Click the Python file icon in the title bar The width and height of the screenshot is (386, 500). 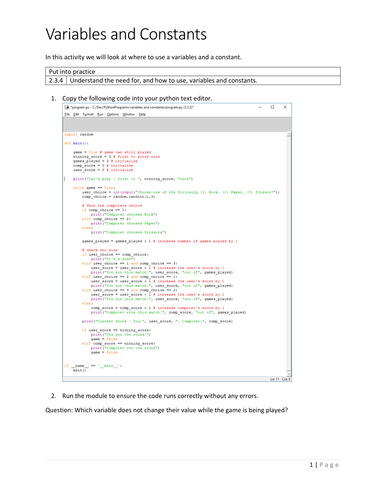[x=67, y=107]
